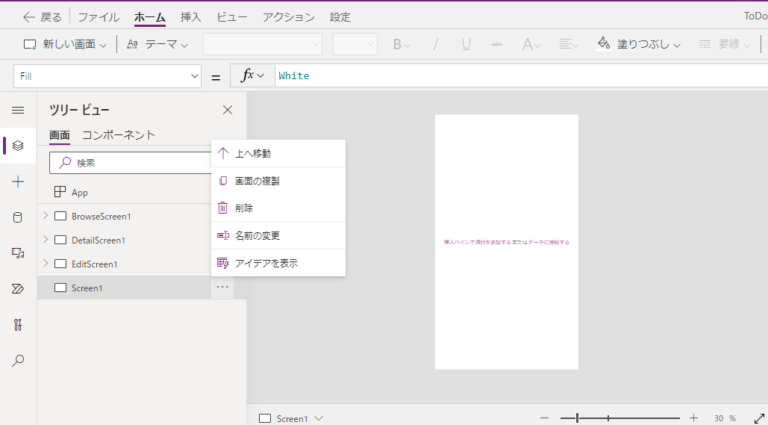Click the zoom in plus button

[x=694, y=418]
